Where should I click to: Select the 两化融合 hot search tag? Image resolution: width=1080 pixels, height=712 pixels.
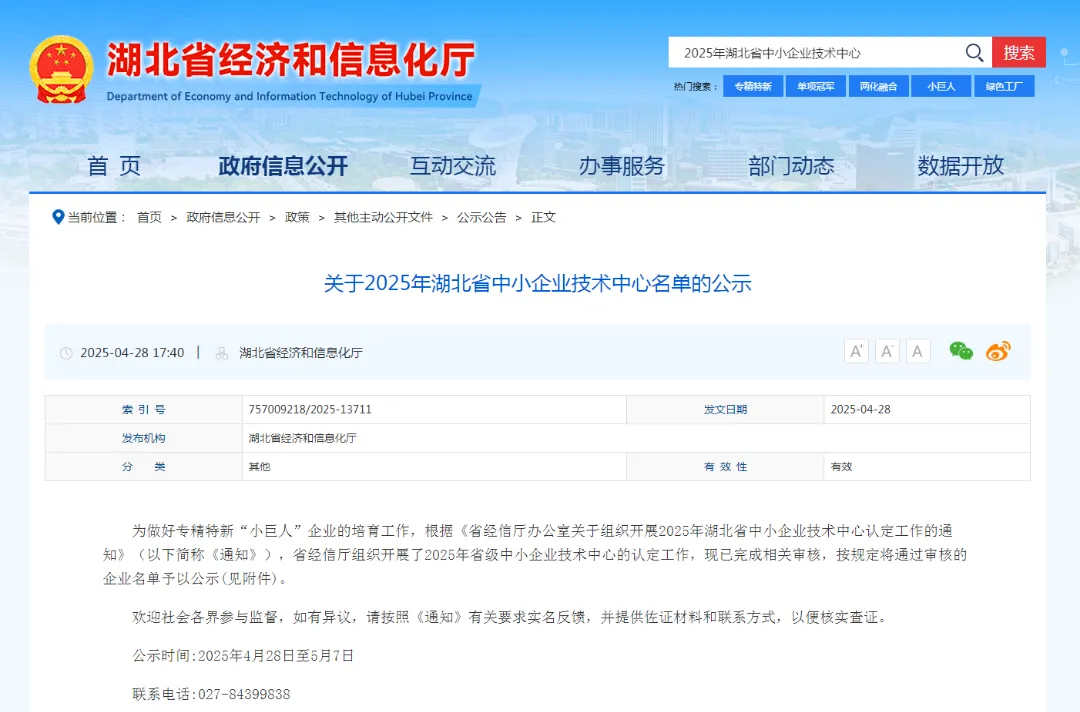click(878, 87)
